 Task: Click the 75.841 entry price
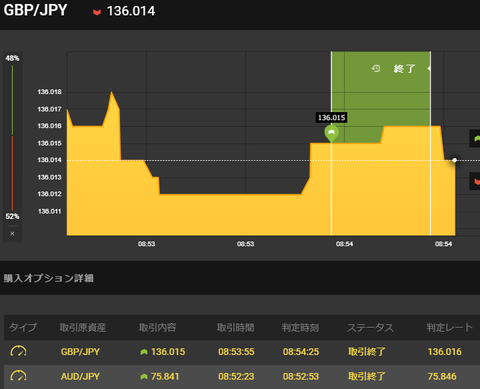coord(165,377)
